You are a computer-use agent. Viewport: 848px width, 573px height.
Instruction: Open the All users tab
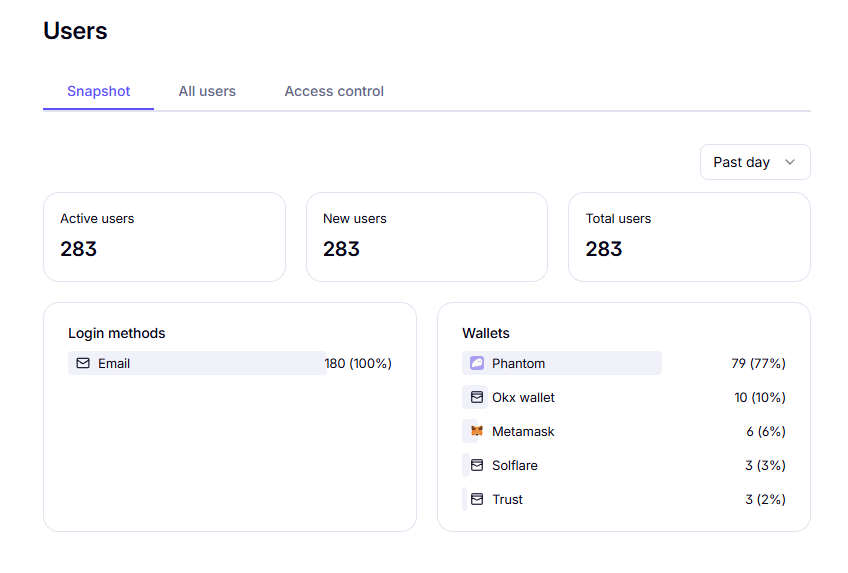[x=207, y=91]
